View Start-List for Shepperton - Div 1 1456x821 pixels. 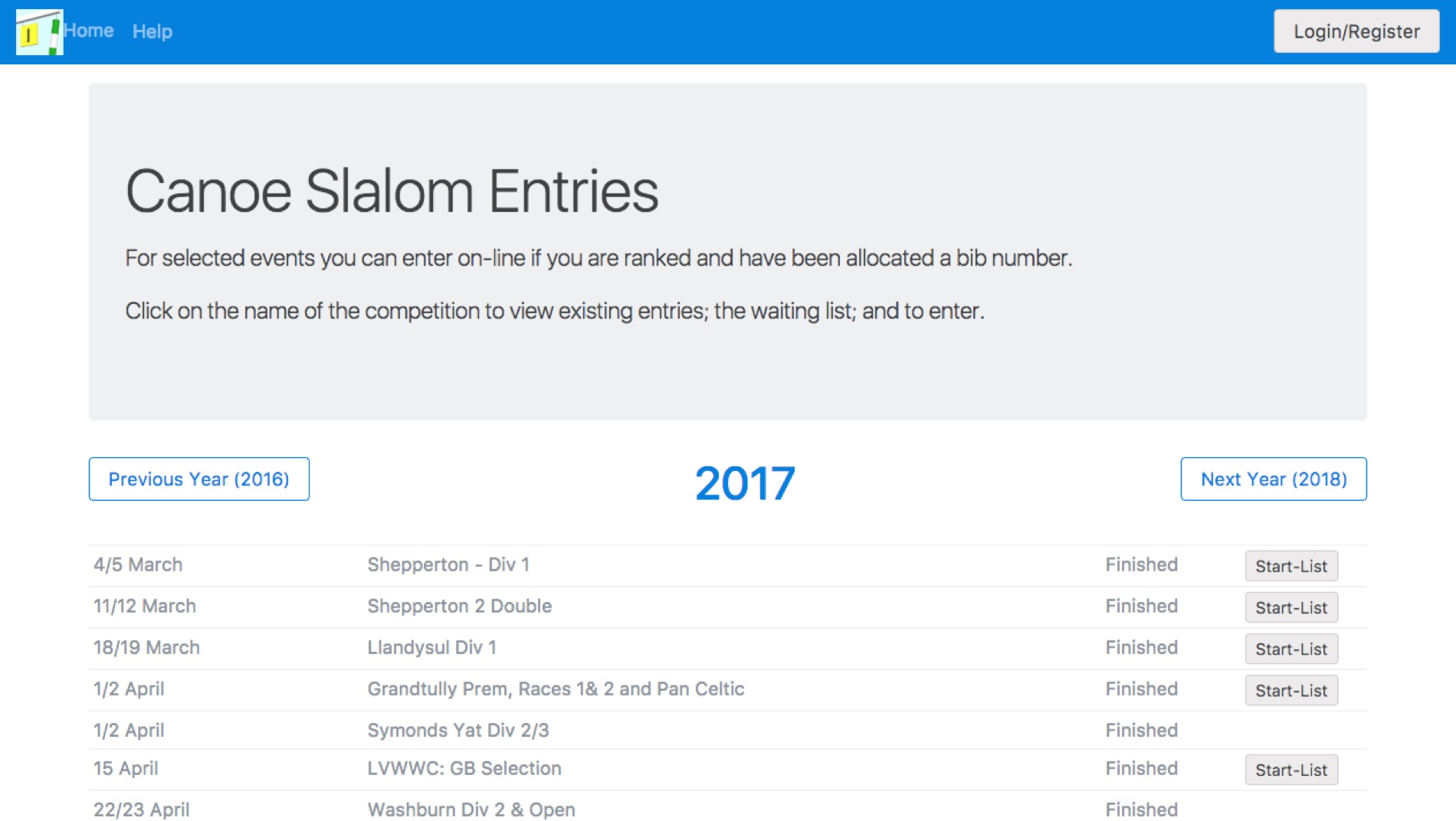tap(1291, 567)
